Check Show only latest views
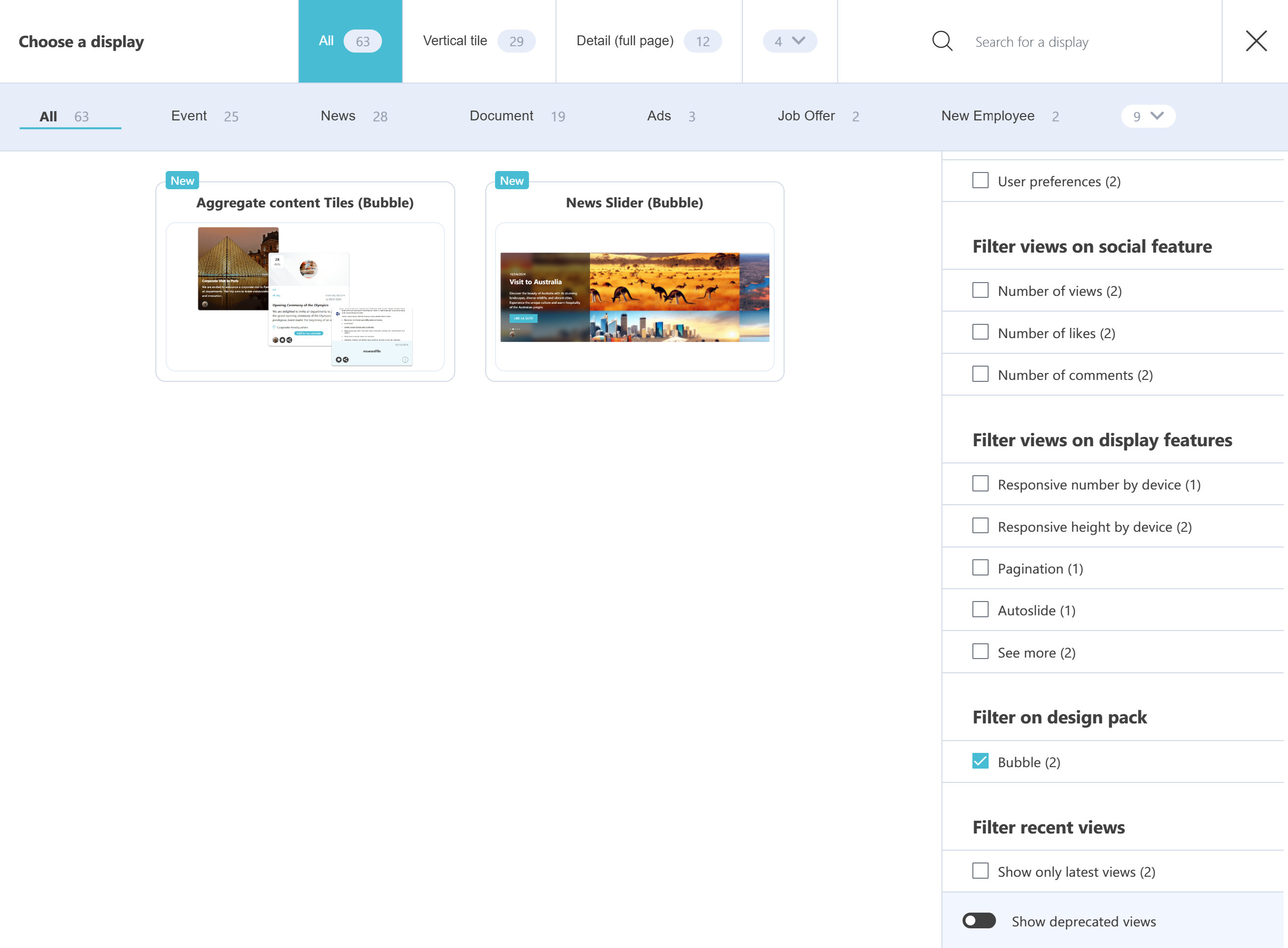Viewport: 1288px width, 948px height. 980,871
